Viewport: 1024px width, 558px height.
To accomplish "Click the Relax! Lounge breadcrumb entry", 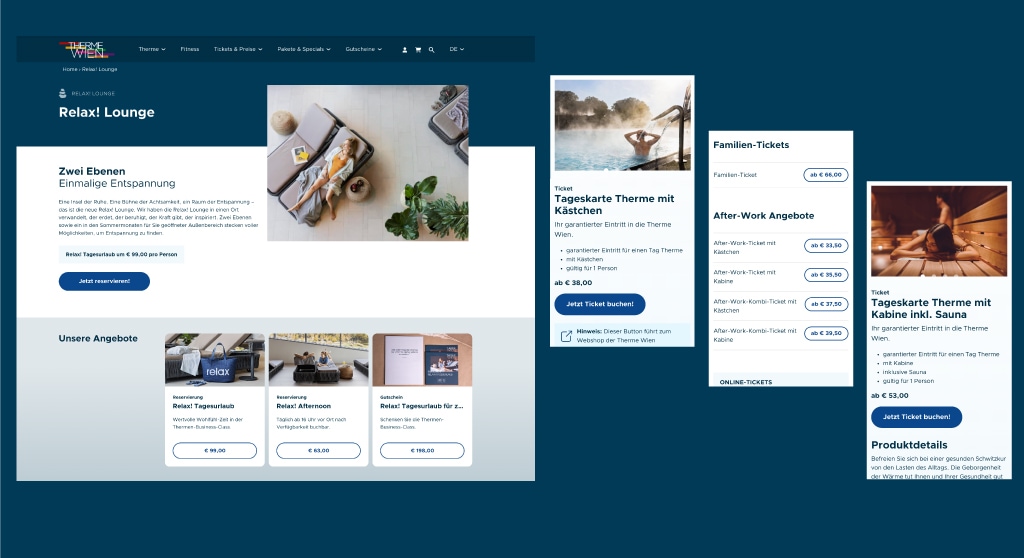I will pos(99,69).
